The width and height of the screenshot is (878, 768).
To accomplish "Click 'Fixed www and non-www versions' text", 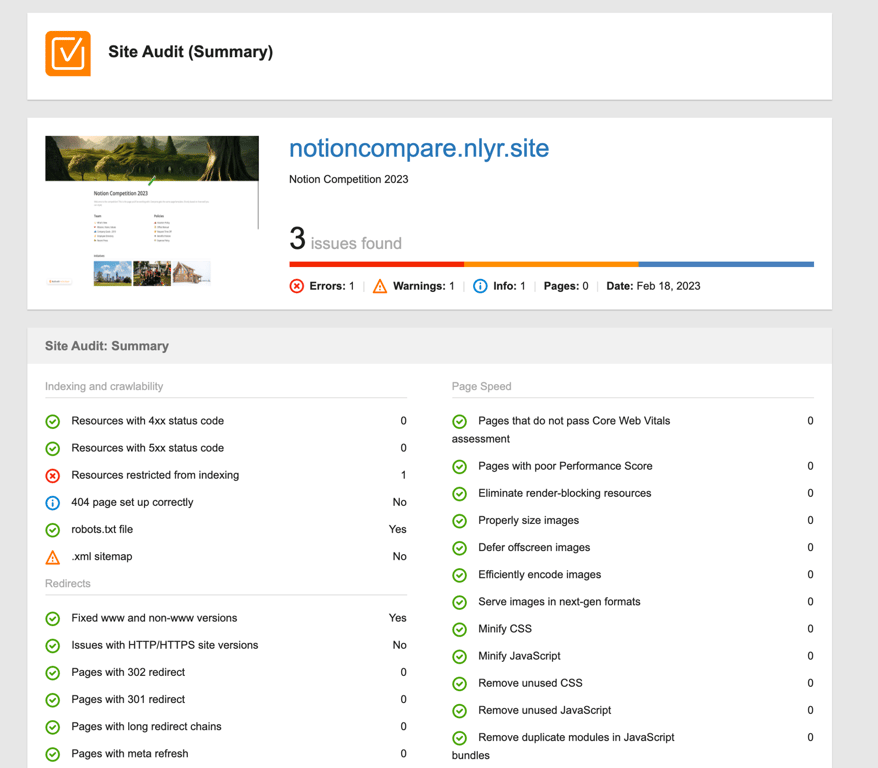I will [154, 618].
